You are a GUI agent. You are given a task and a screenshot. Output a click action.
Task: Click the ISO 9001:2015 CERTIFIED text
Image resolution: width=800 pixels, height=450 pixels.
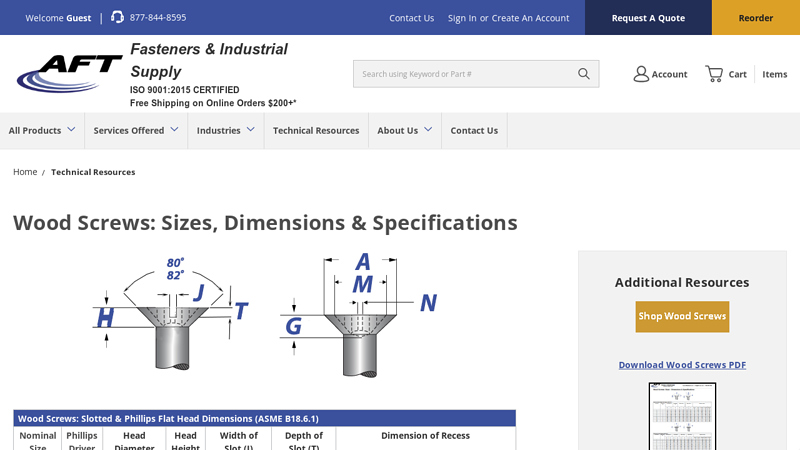184,90
